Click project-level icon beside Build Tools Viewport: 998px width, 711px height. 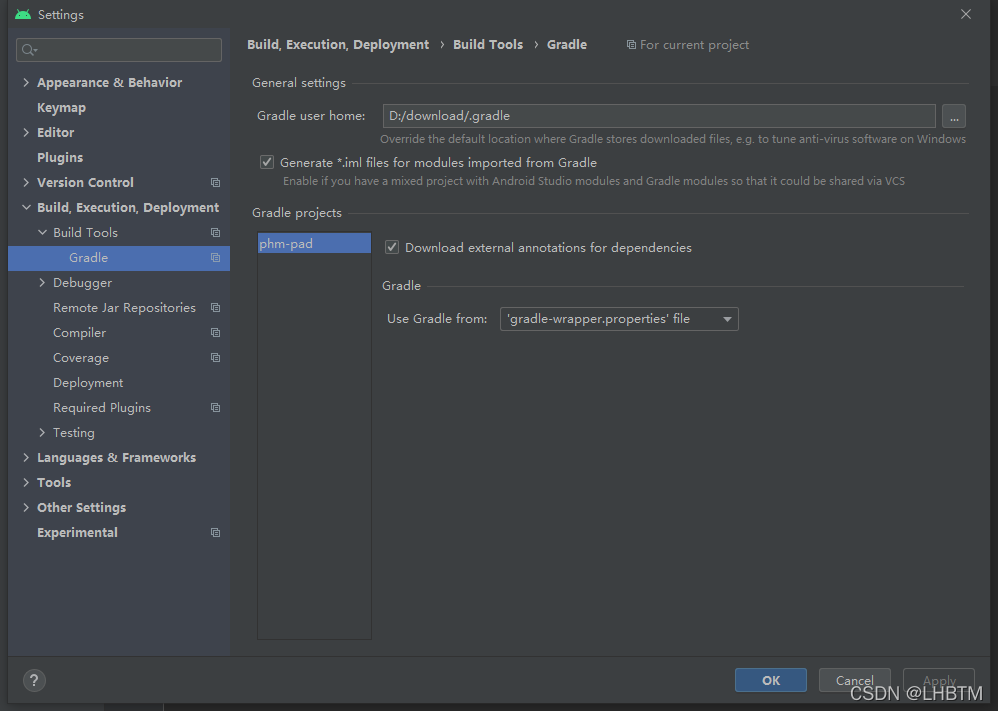coord(216,233)
